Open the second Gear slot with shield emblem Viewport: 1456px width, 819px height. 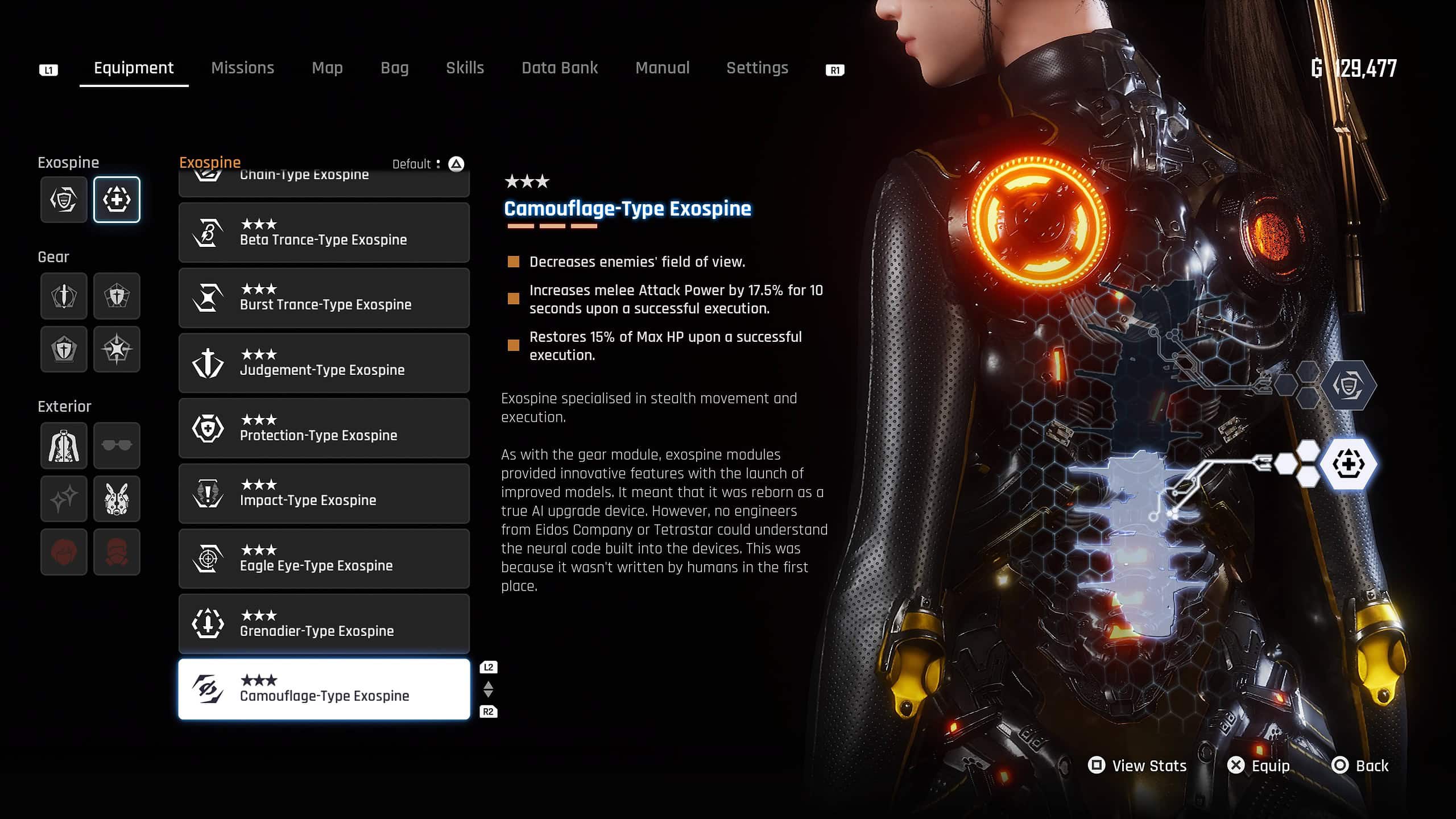(117, 296)
